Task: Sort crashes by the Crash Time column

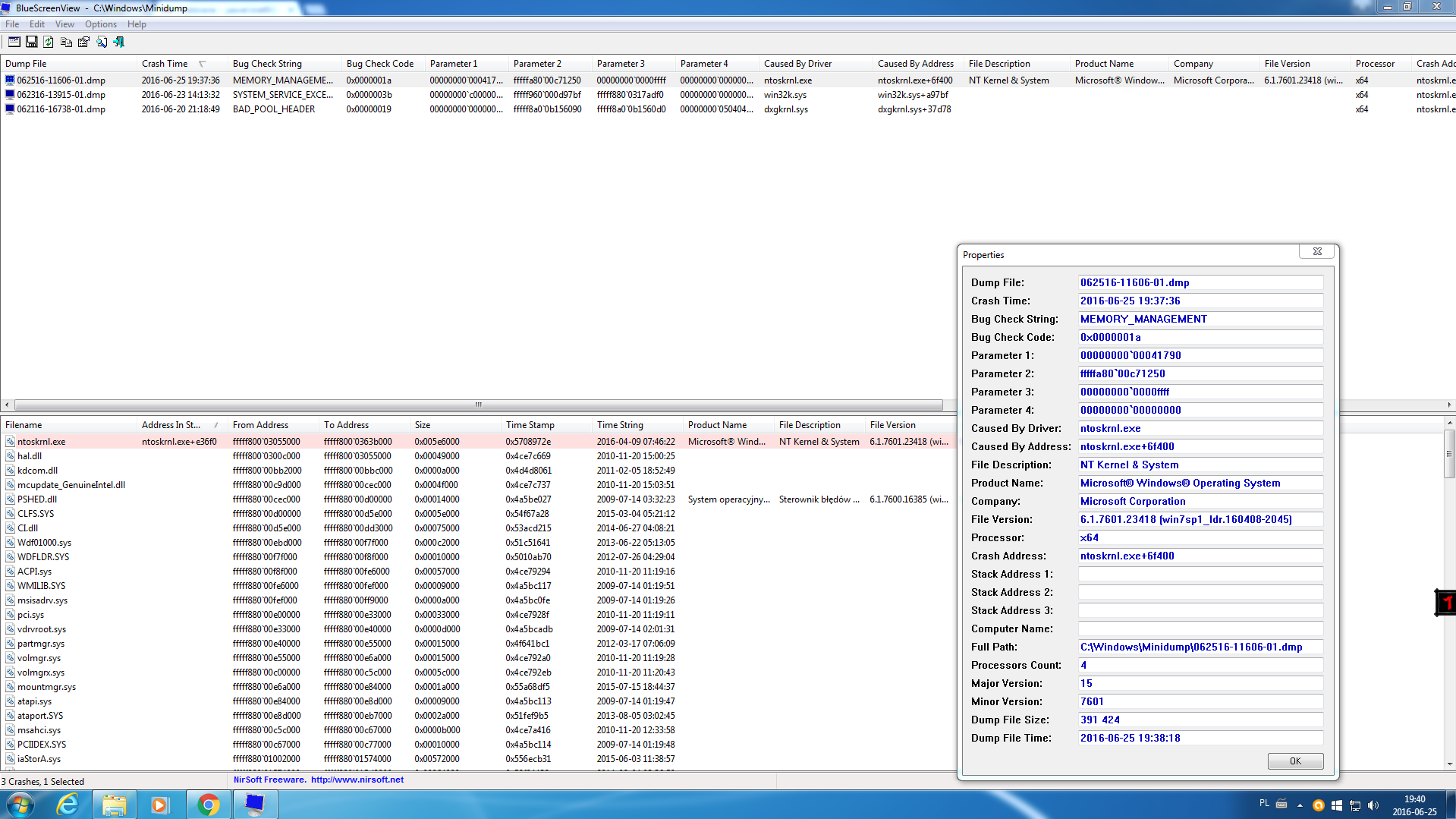Action: [182, 64]
